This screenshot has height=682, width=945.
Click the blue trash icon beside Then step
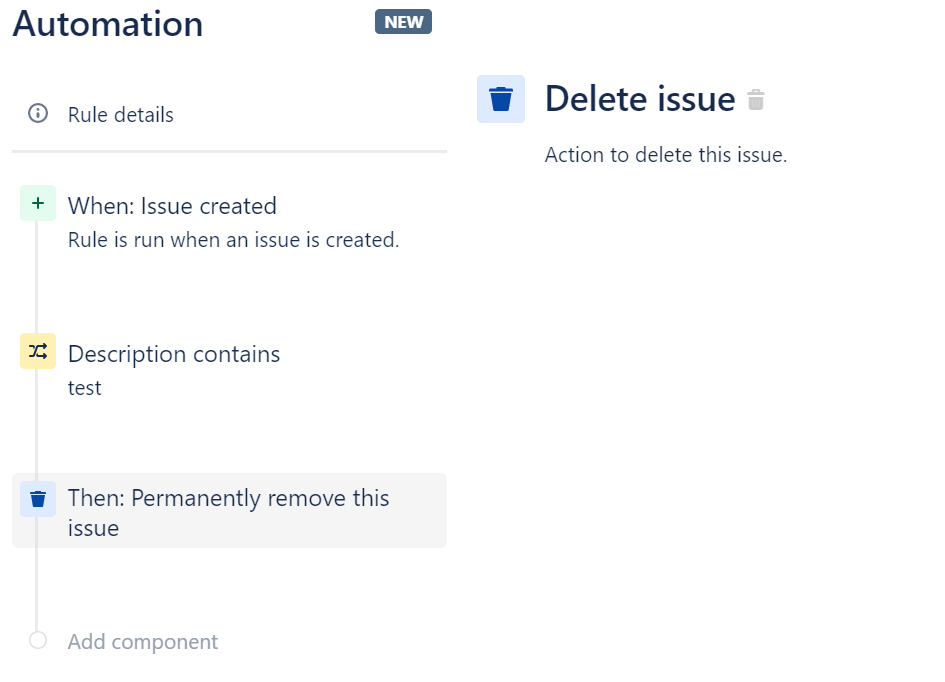37,499
